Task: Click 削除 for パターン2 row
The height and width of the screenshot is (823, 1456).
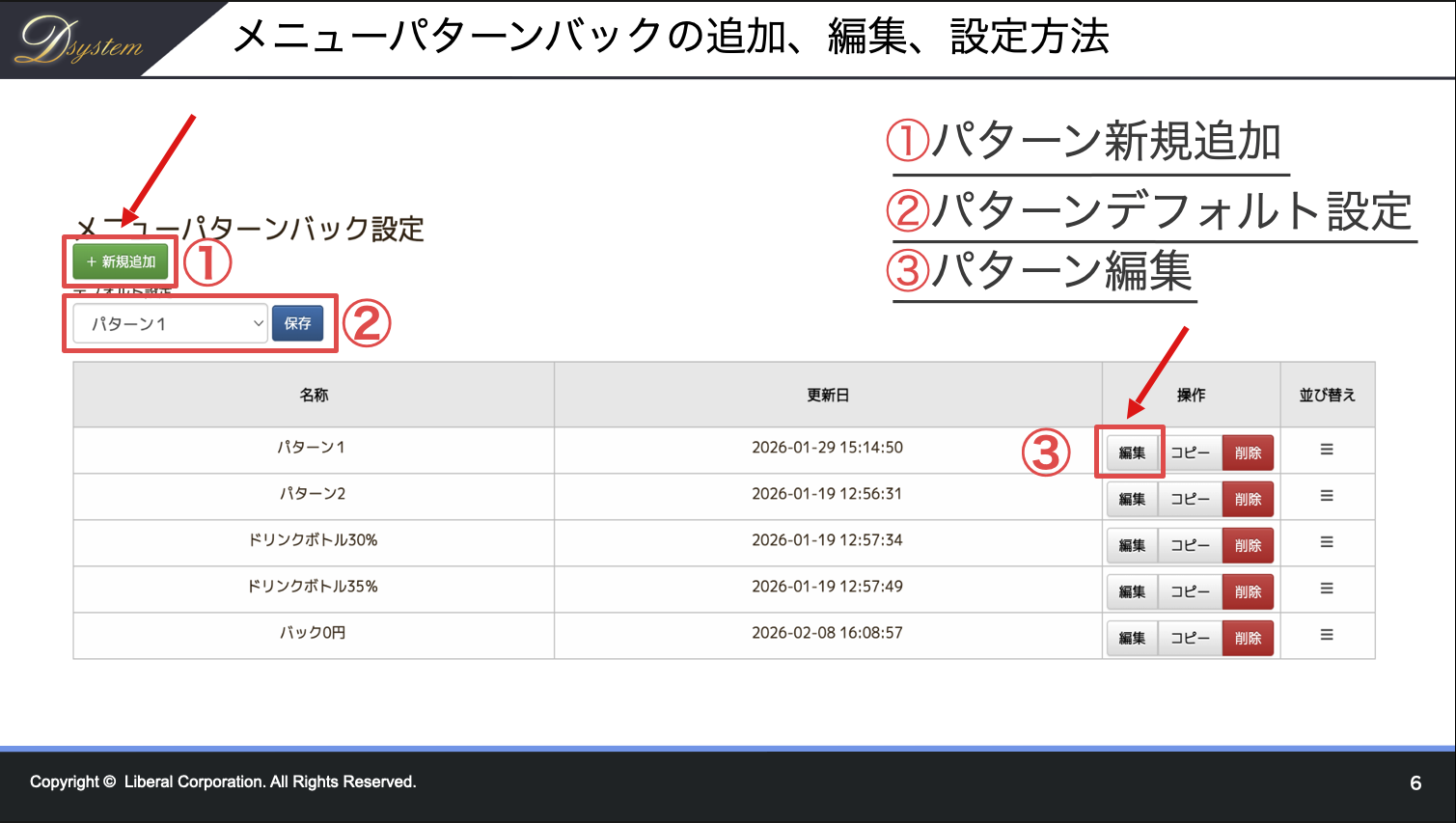Action: pos(1248,499)
